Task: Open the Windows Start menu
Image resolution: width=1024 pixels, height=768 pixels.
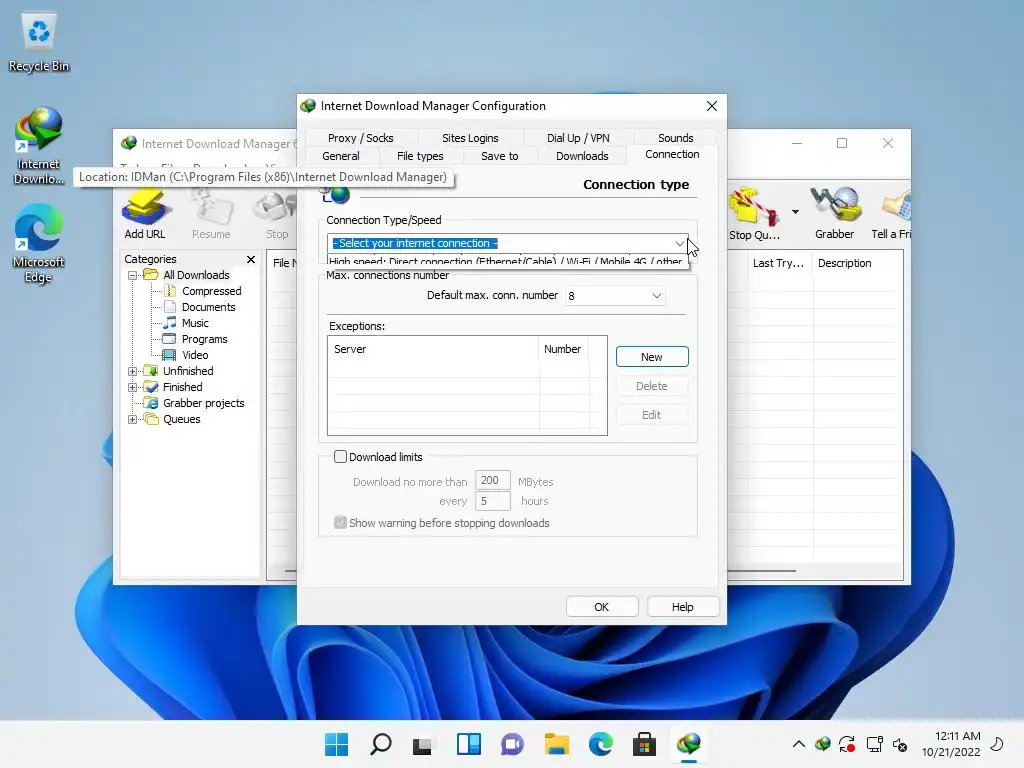Action: click(337, 744)
